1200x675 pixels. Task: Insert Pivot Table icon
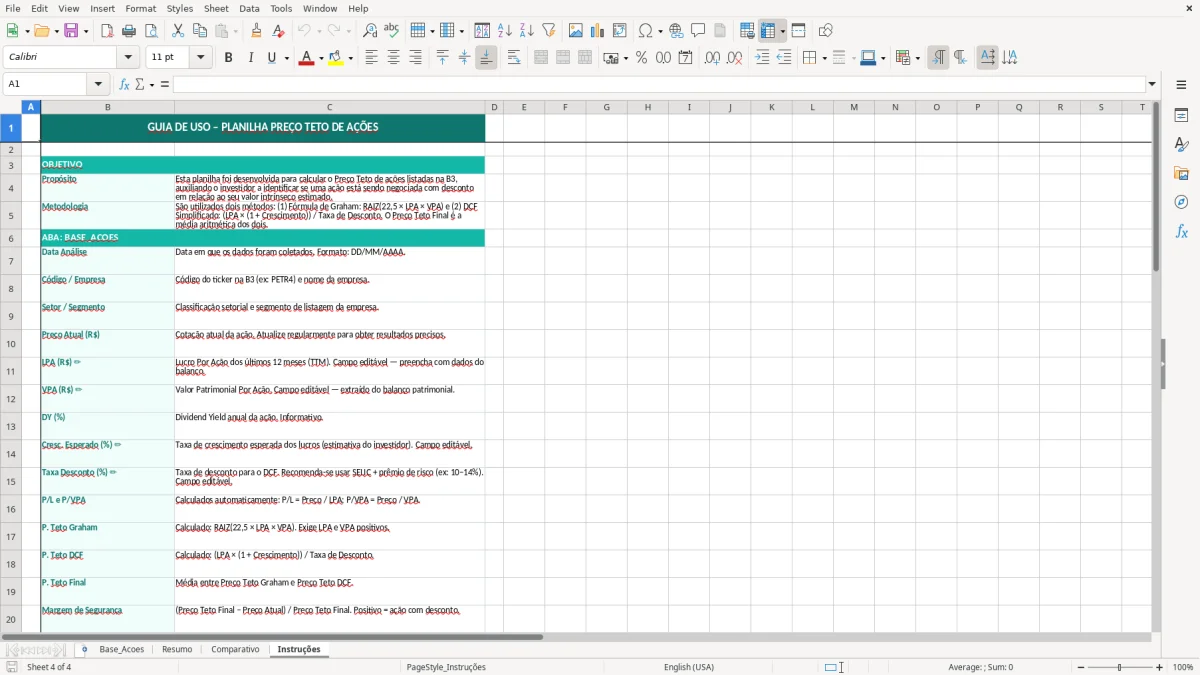(x=620, y=31)
